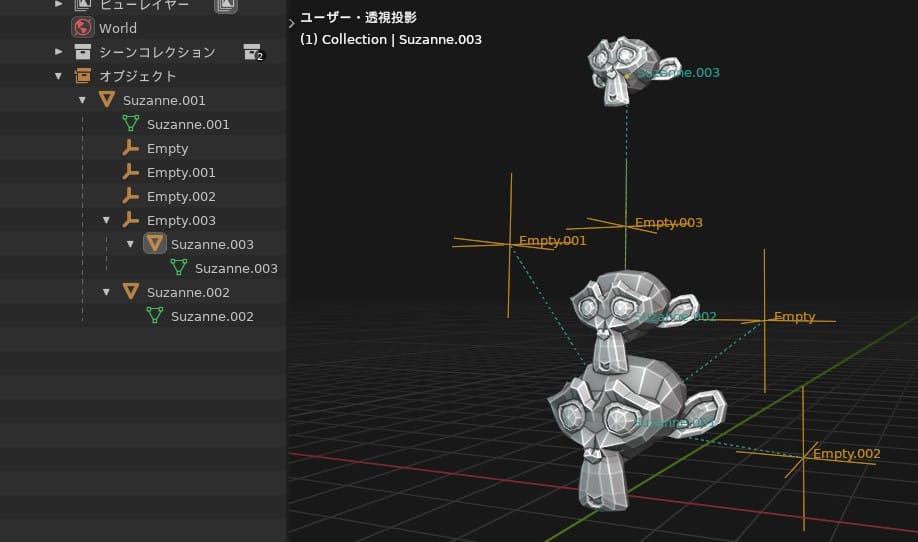The image size is (918, 542).
Task: Collapse the Suzanne.002 object node
Action: (x=106, y=292)
